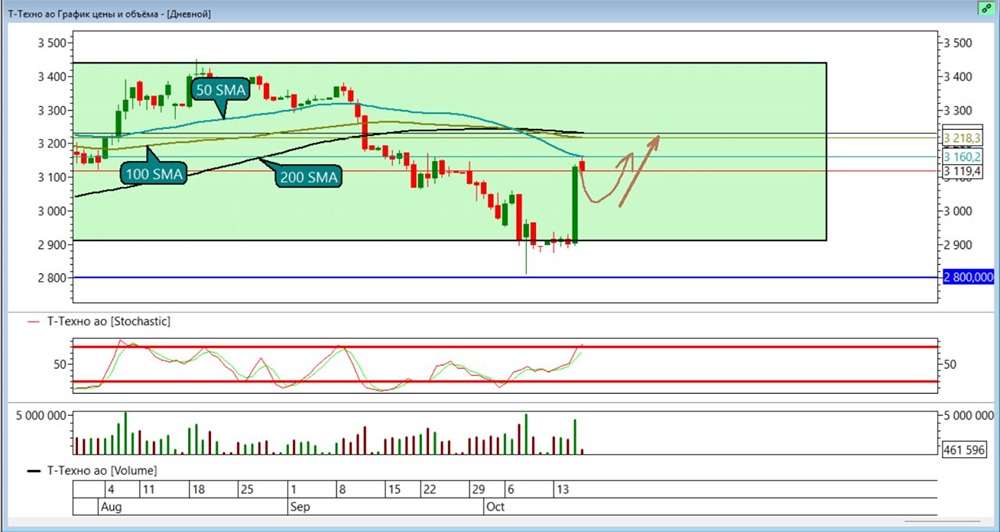Click date label 13 on time axis
The height and width of the screenshot is (532, 1000).
(x=562, y=489)
